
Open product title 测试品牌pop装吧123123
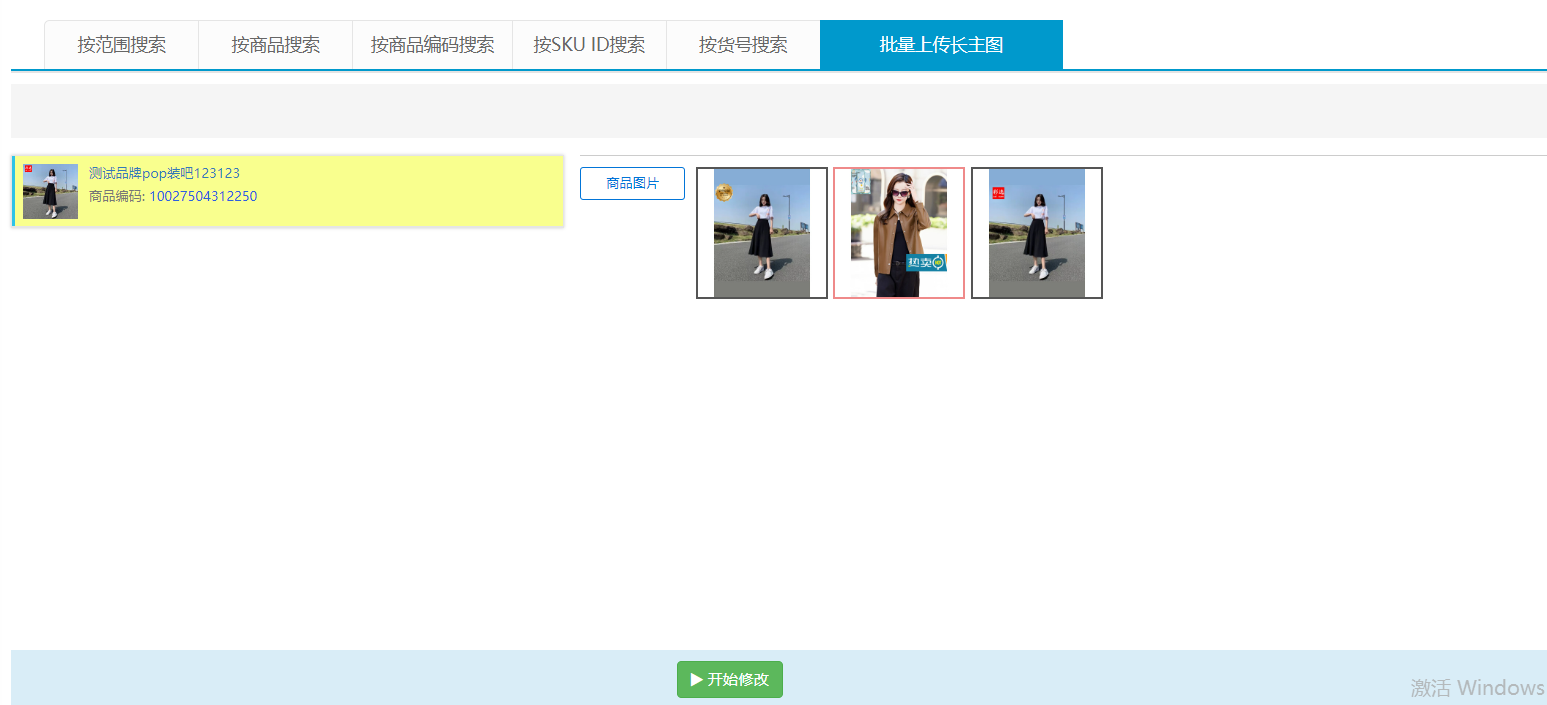[164, 173]
